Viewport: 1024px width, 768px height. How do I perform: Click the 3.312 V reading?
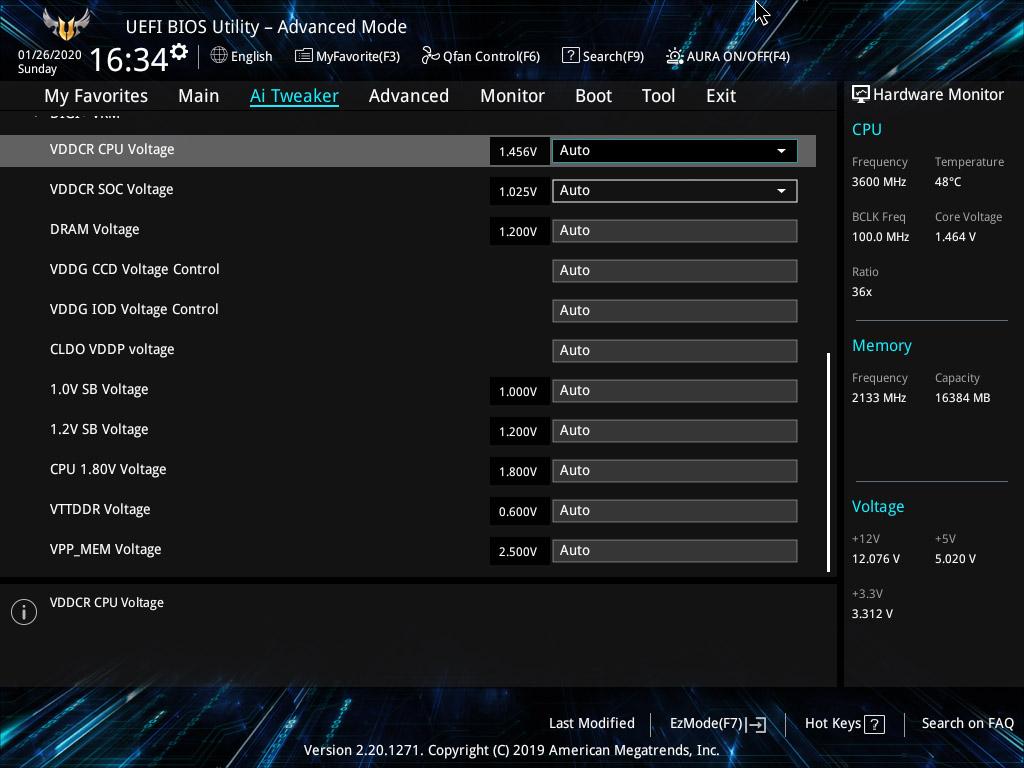click(x=872, y=614)
